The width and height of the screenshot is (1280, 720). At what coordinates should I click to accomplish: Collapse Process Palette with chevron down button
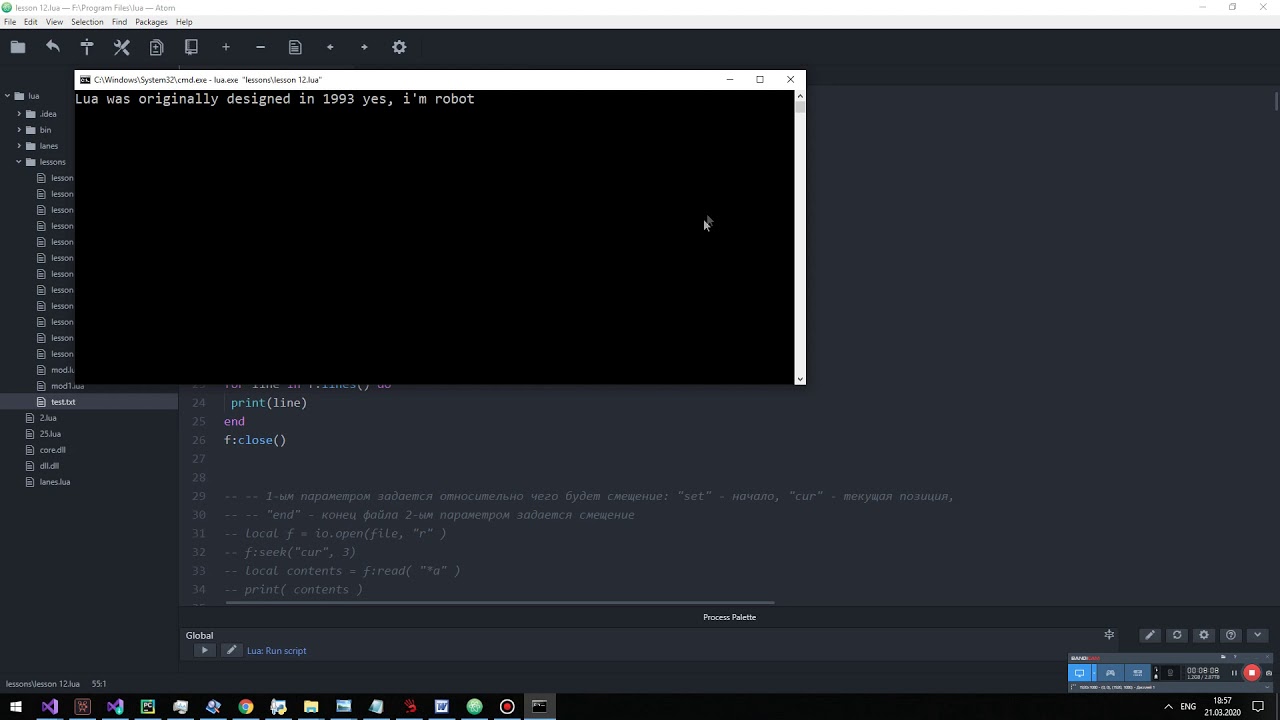tap(1258, 635)
